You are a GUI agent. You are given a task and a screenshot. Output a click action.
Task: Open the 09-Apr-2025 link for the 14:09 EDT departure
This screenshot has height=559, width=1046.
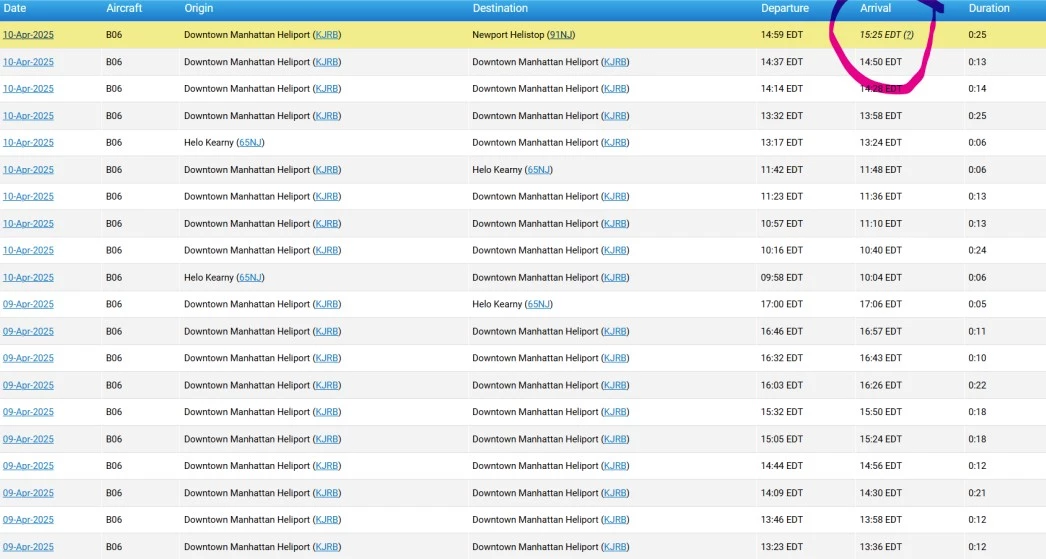pyautogui.click(x=28, y=493)
